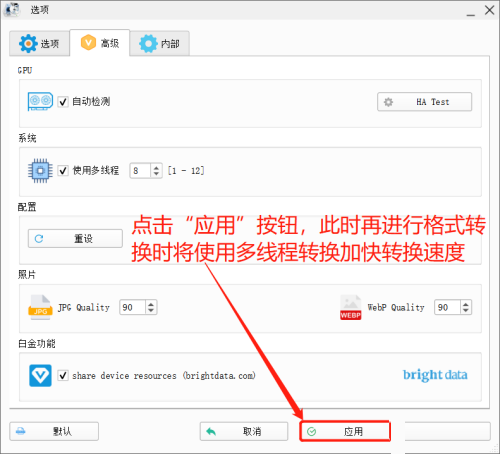Screen dimensions: 500x454
Task: Click the WebP Quality input field
Action: 447,307
